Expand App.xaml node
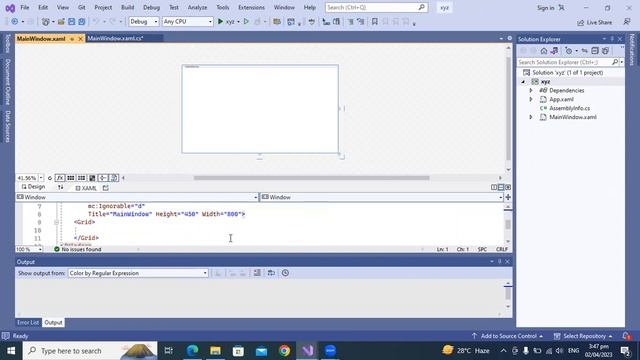This screenshot has height=360, width=640. (531, 99)
